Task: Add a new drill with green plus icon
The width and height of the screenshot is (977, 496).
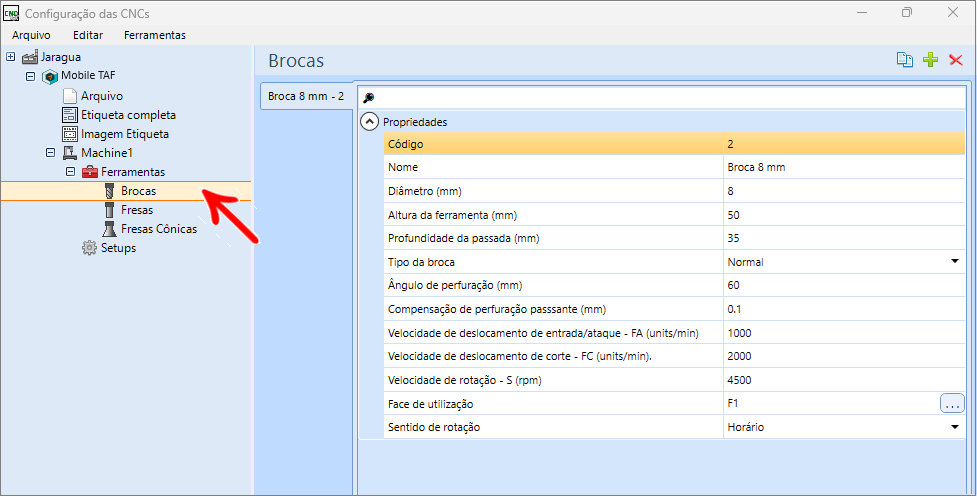Action: click(x=930, y=60)
